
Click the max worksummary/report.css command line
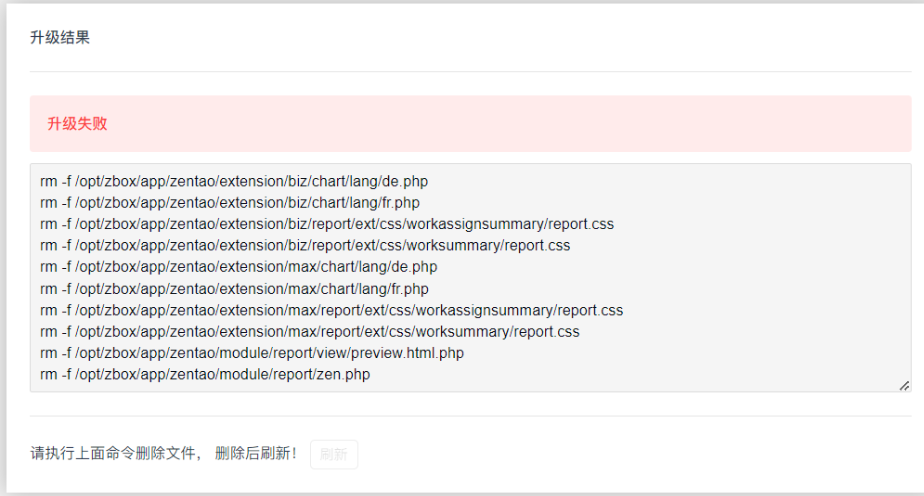click(310, 332)
